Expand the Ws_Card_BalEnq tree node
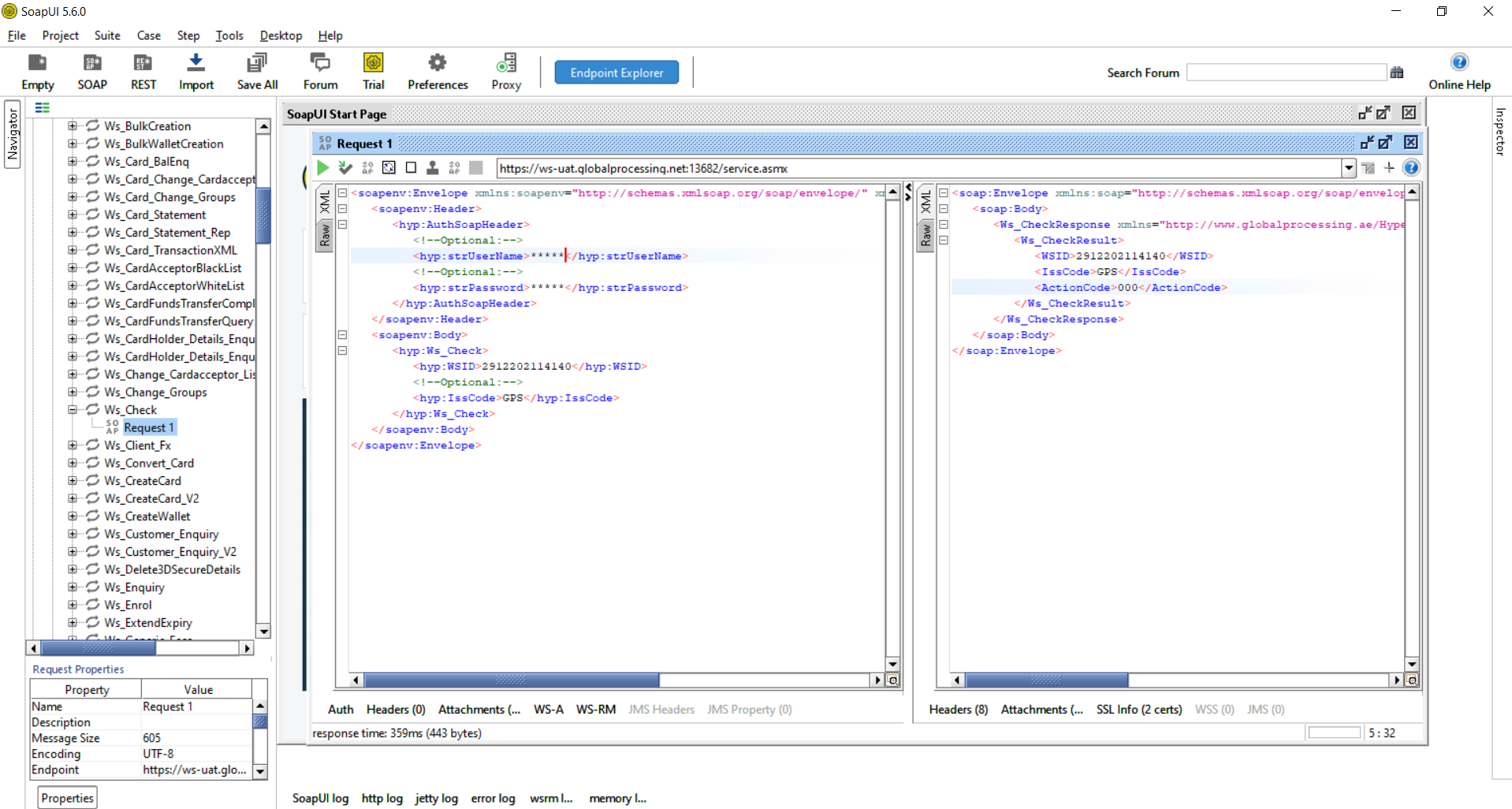The image size is (1512, 809). point(73,162)
